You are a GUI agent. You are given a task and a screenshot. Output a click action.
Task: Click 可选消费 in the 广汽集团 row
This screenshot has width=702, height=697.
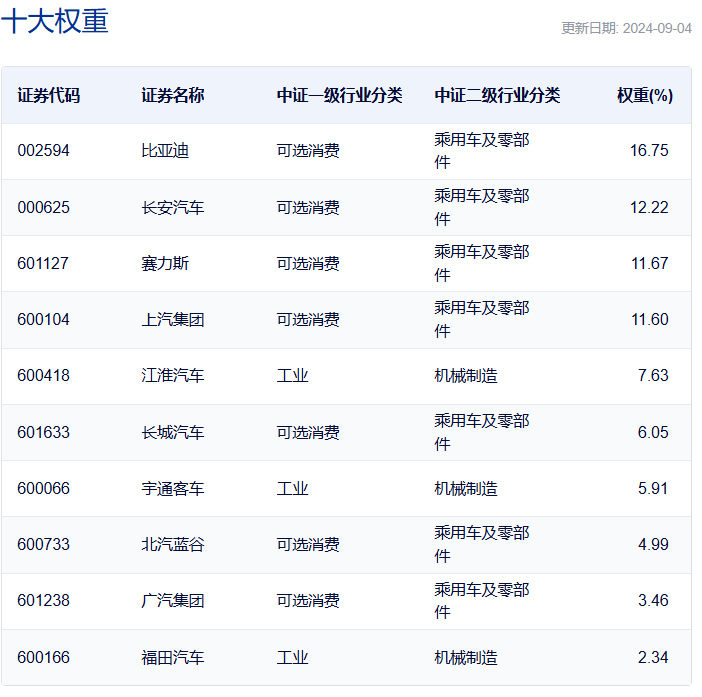tap(308, 601)
